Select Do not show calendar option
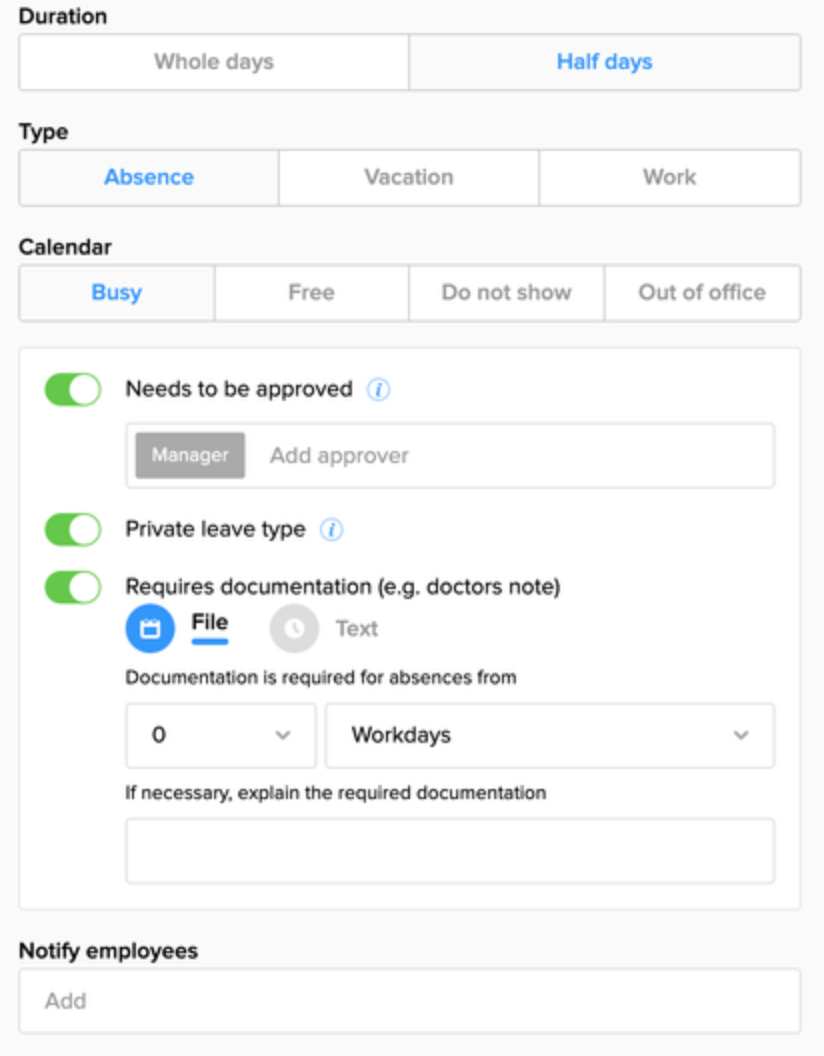 point(506,293)
